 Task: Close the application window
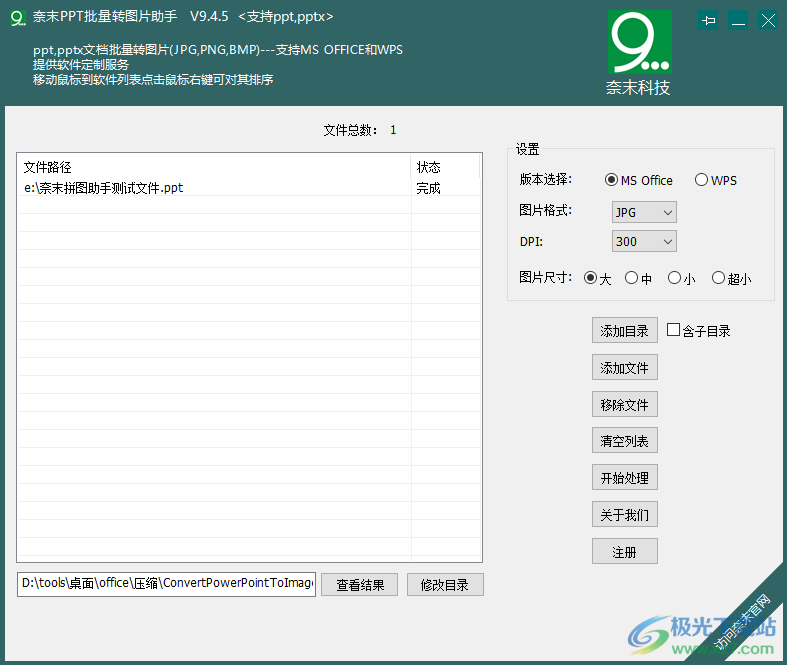tap(768, 21)
